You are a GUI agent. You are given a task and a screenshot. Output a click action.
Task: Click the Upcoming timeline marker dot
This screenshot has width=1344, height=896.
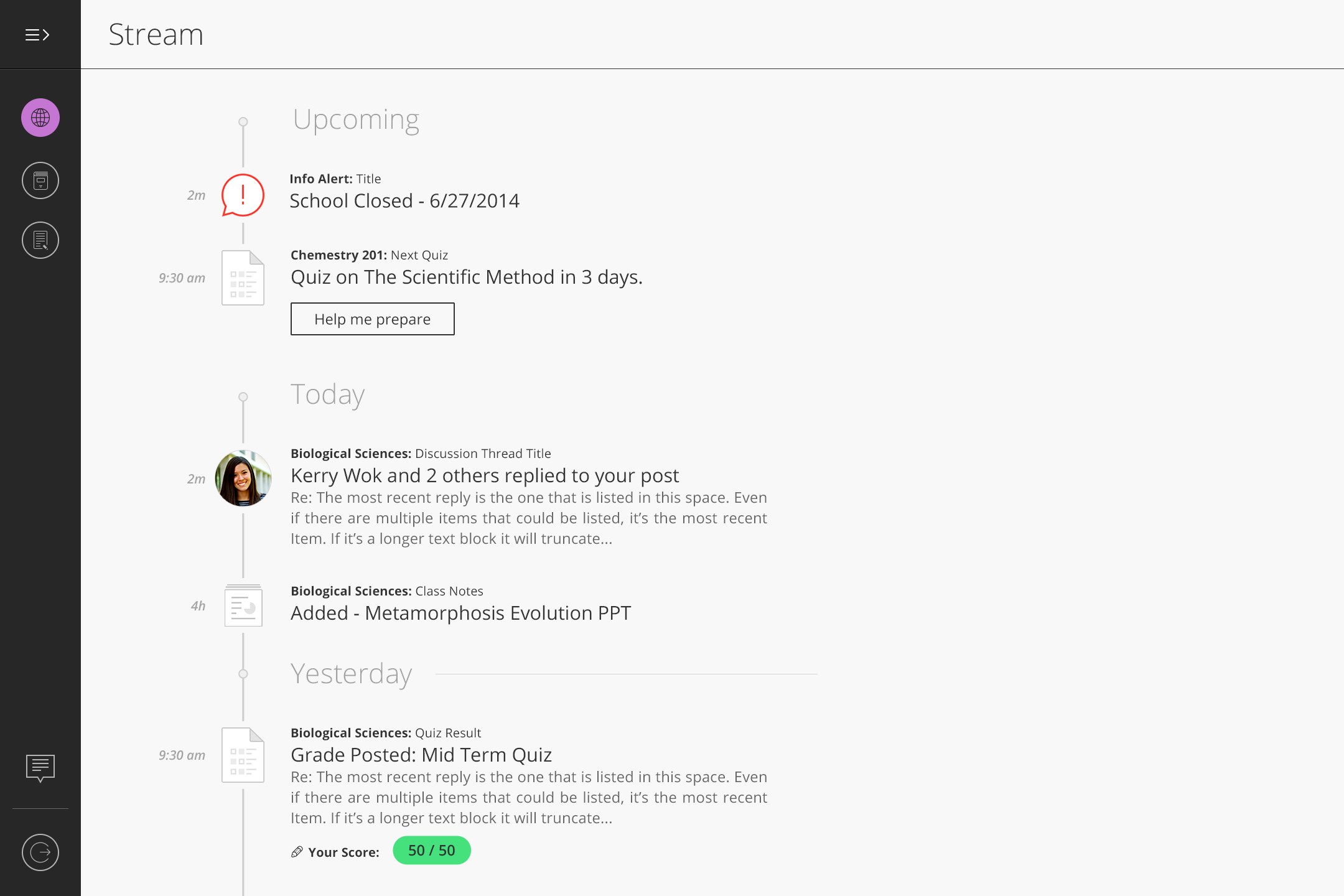[243, 121]
